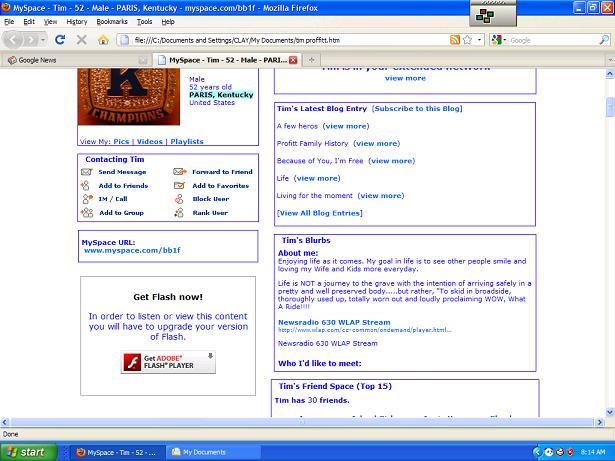Click the Get Adobe Flash Player button
This screenshot has width=615, height=461.
point(168,362)
